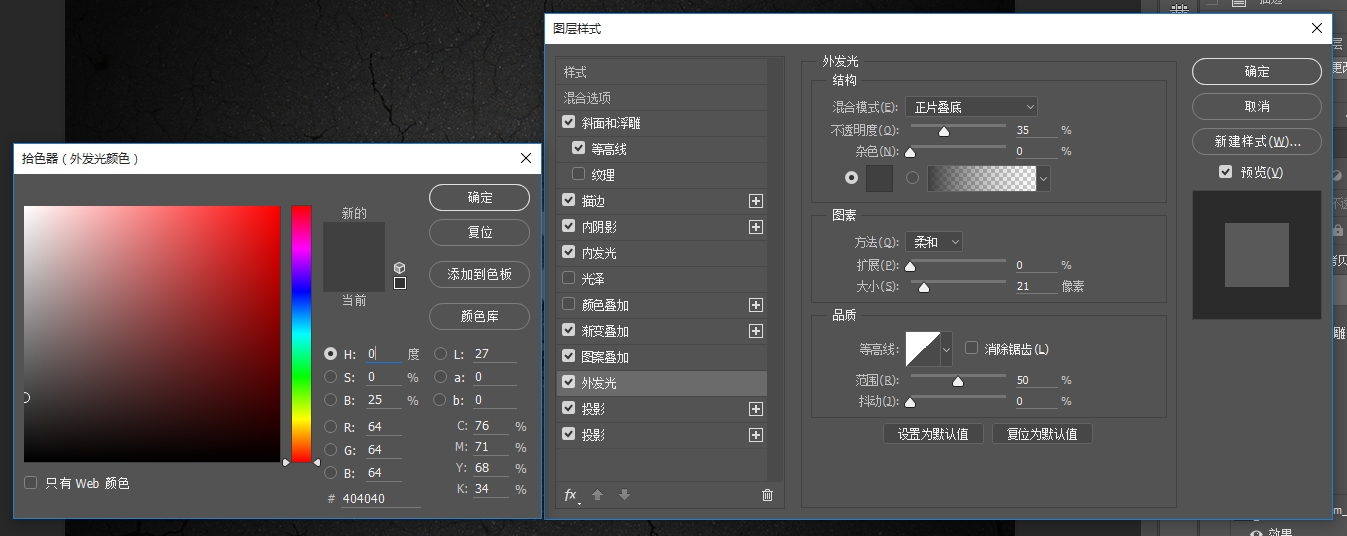Click 添加到色板 button
The width and height of the screenshot is (1347, 536).
480,274
